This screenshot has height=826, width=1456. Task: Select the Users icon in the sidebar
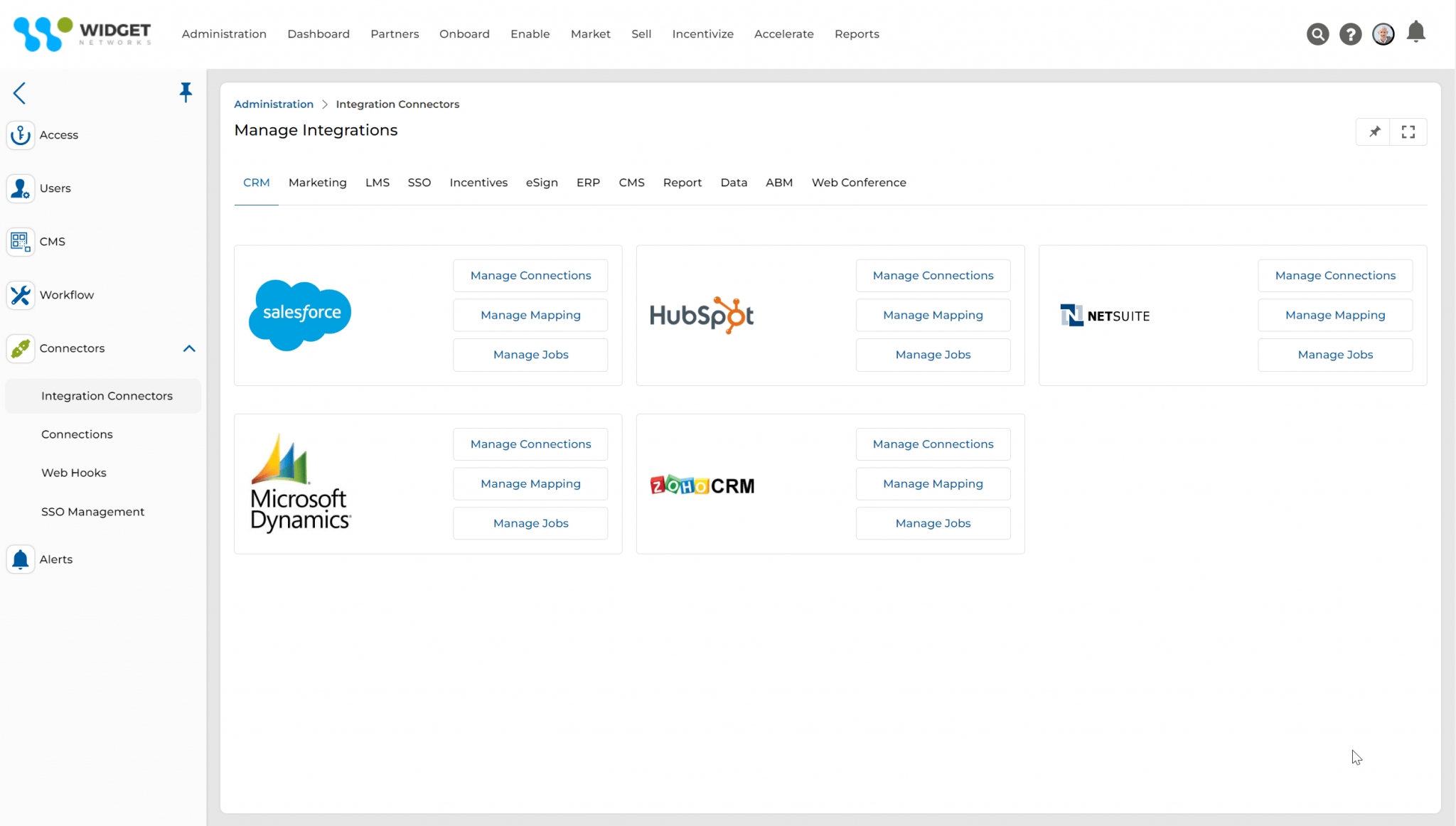click(x=21, y=188)
